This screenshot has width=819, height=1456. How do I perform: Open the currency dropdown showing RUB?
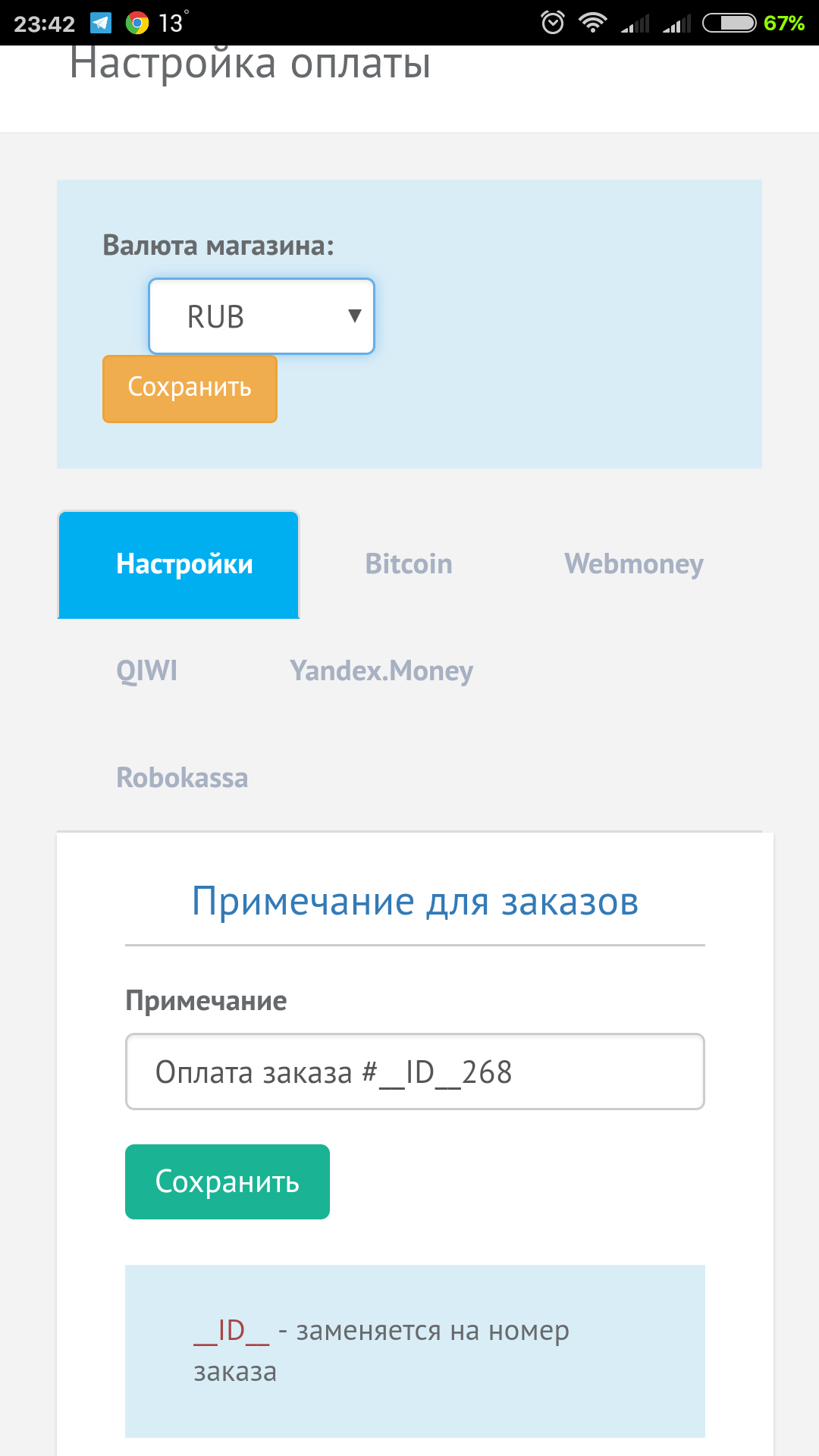click(261, 316)
